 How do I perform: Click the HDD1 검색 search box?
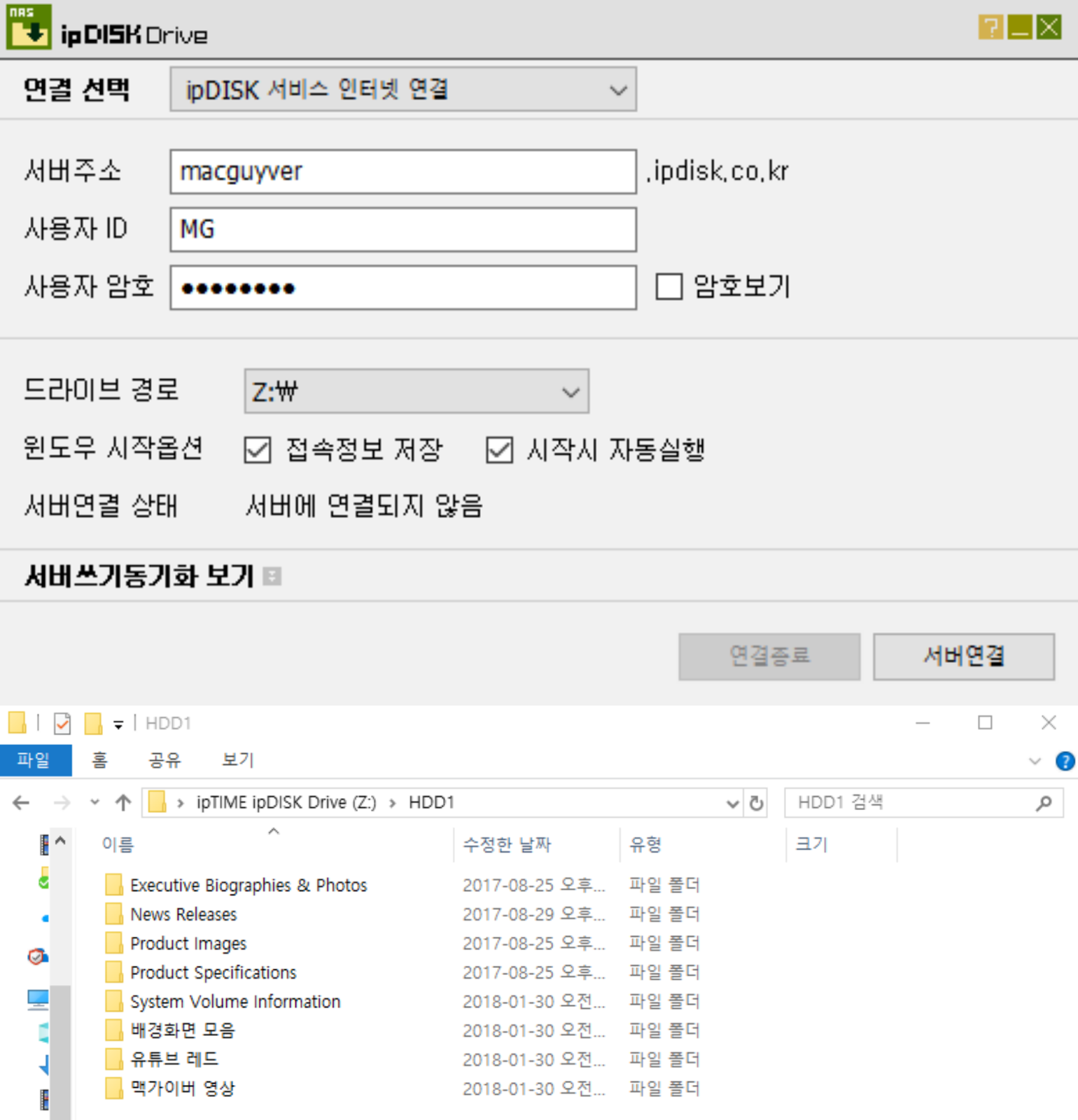pos(924,803)
